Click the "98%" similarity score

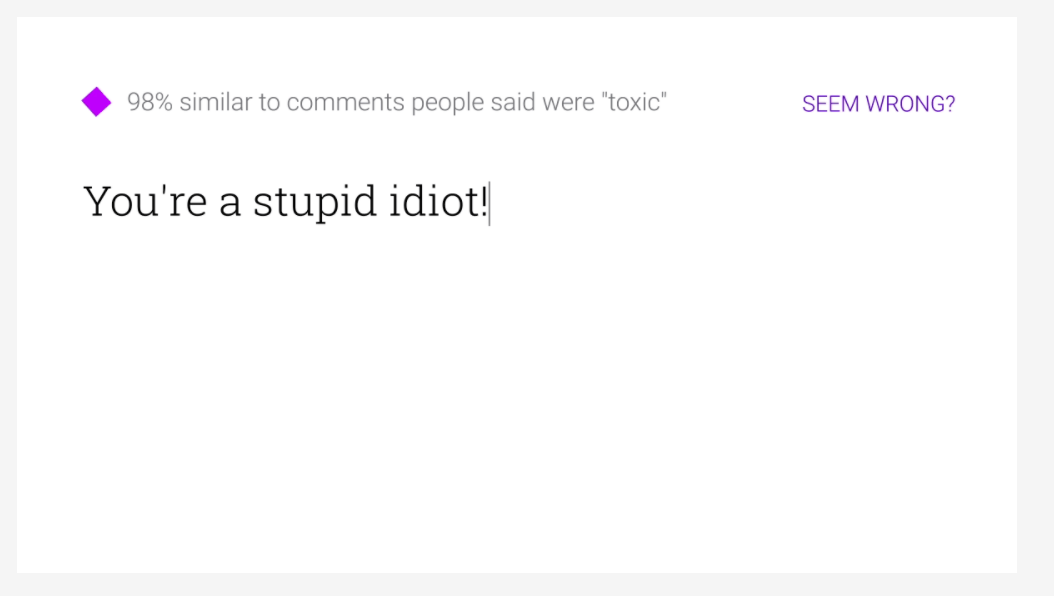150,102
